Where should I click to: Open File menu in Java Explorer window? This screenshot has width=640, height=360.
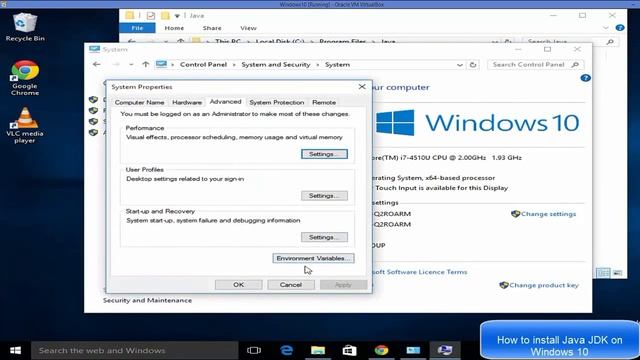coord(137,28)
